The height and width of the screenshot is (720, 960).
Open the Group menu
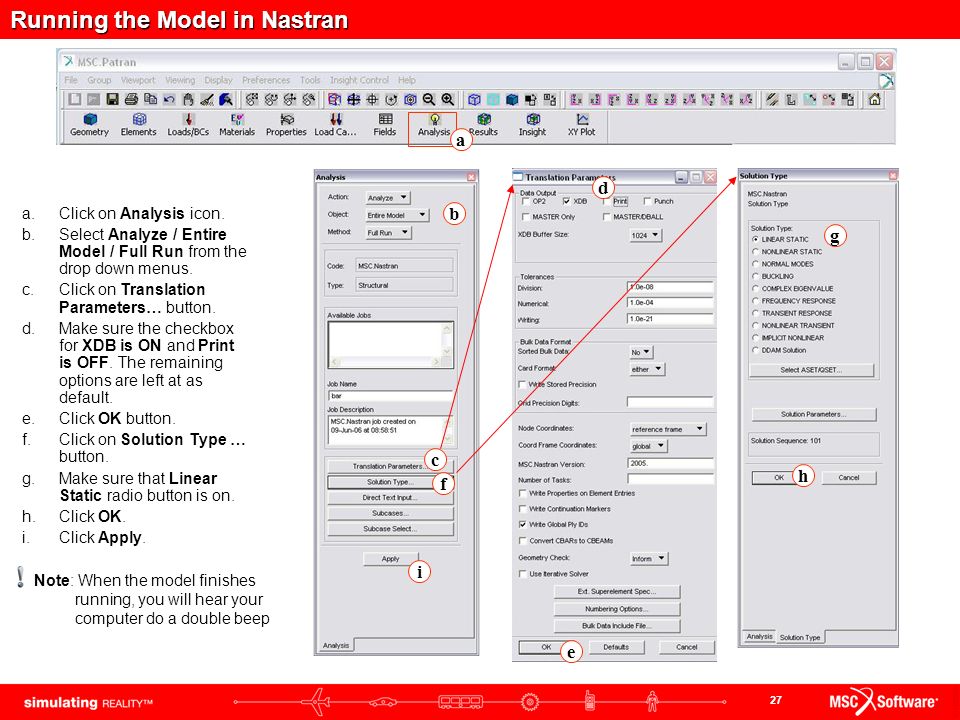tap(99, 80)
